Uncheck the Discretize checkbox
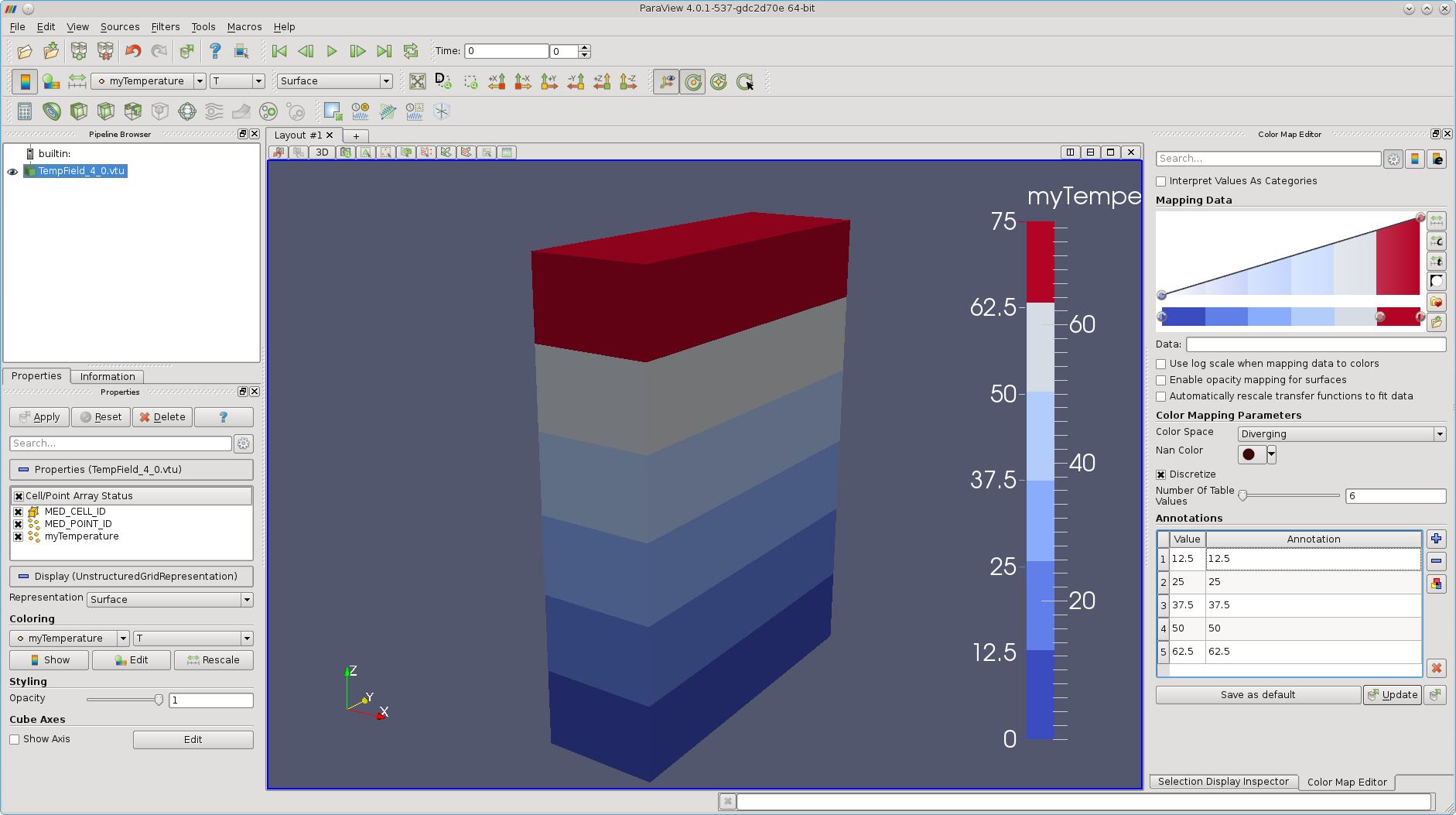Screen dimensions: 1456x815 pos(1161,474)
